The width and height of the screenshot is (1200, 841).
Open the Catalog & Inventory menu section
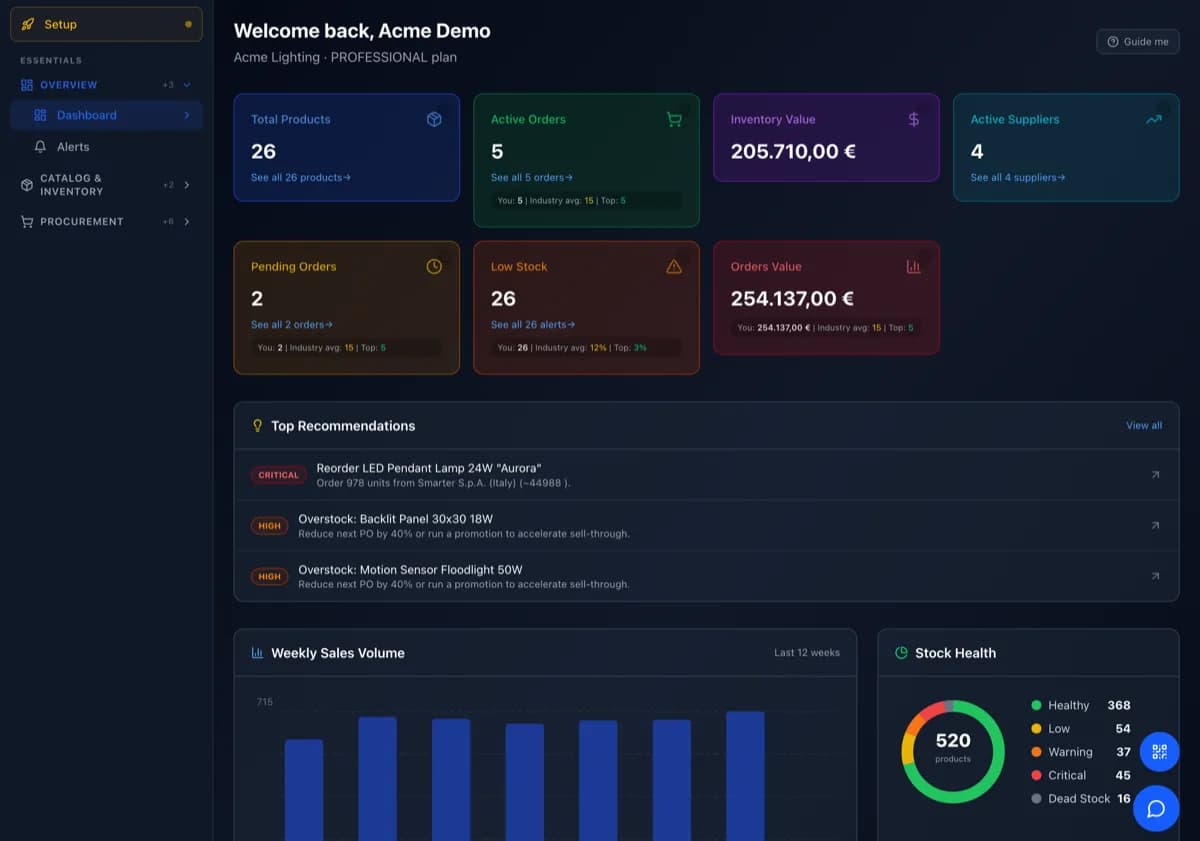pos(106,185)
